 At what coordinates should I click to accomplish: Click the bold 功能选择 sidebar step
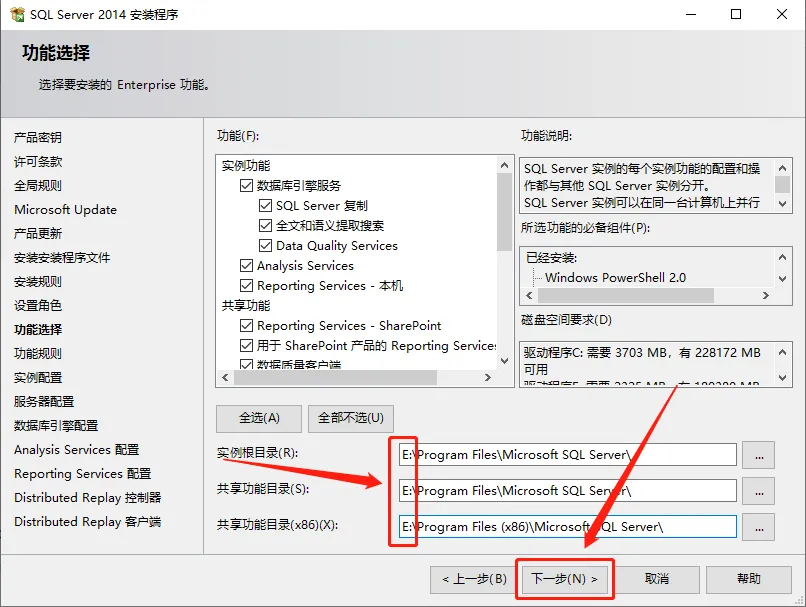click(38, 329)
